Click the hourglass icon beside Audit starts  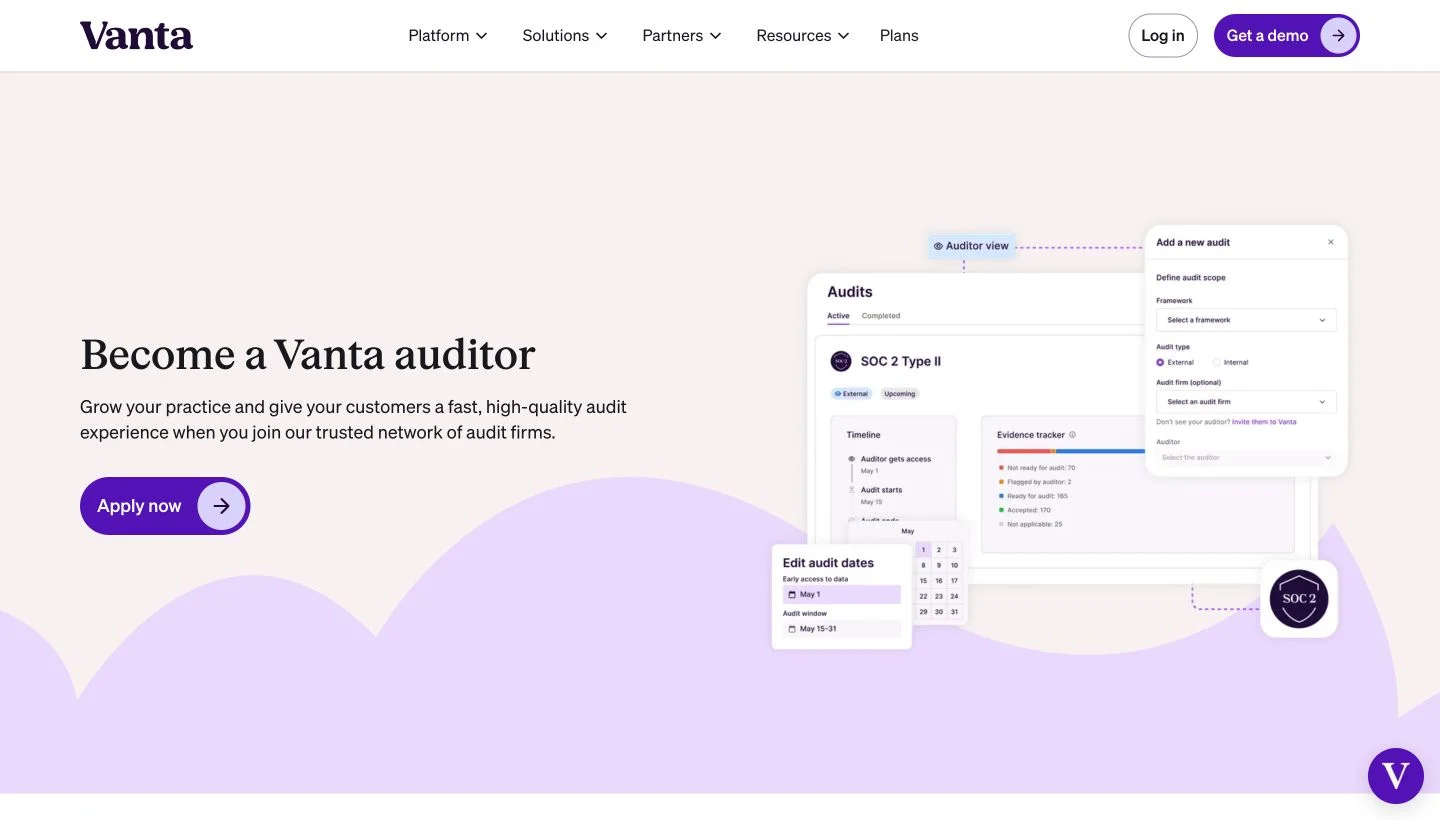[x=852, y=490]
